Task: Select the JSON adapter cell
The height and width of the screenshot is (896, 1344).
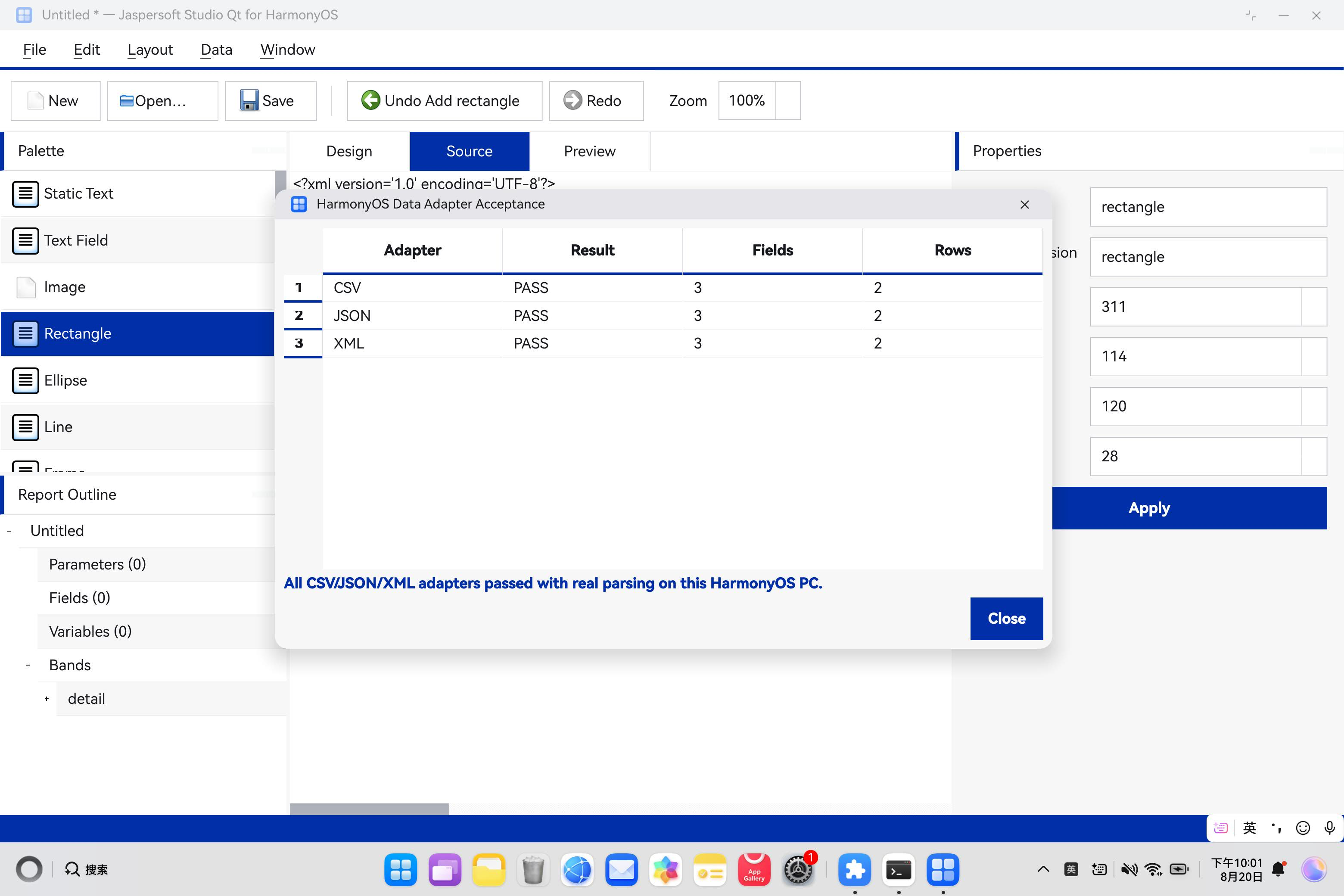Action: click(x=413, y=315)
